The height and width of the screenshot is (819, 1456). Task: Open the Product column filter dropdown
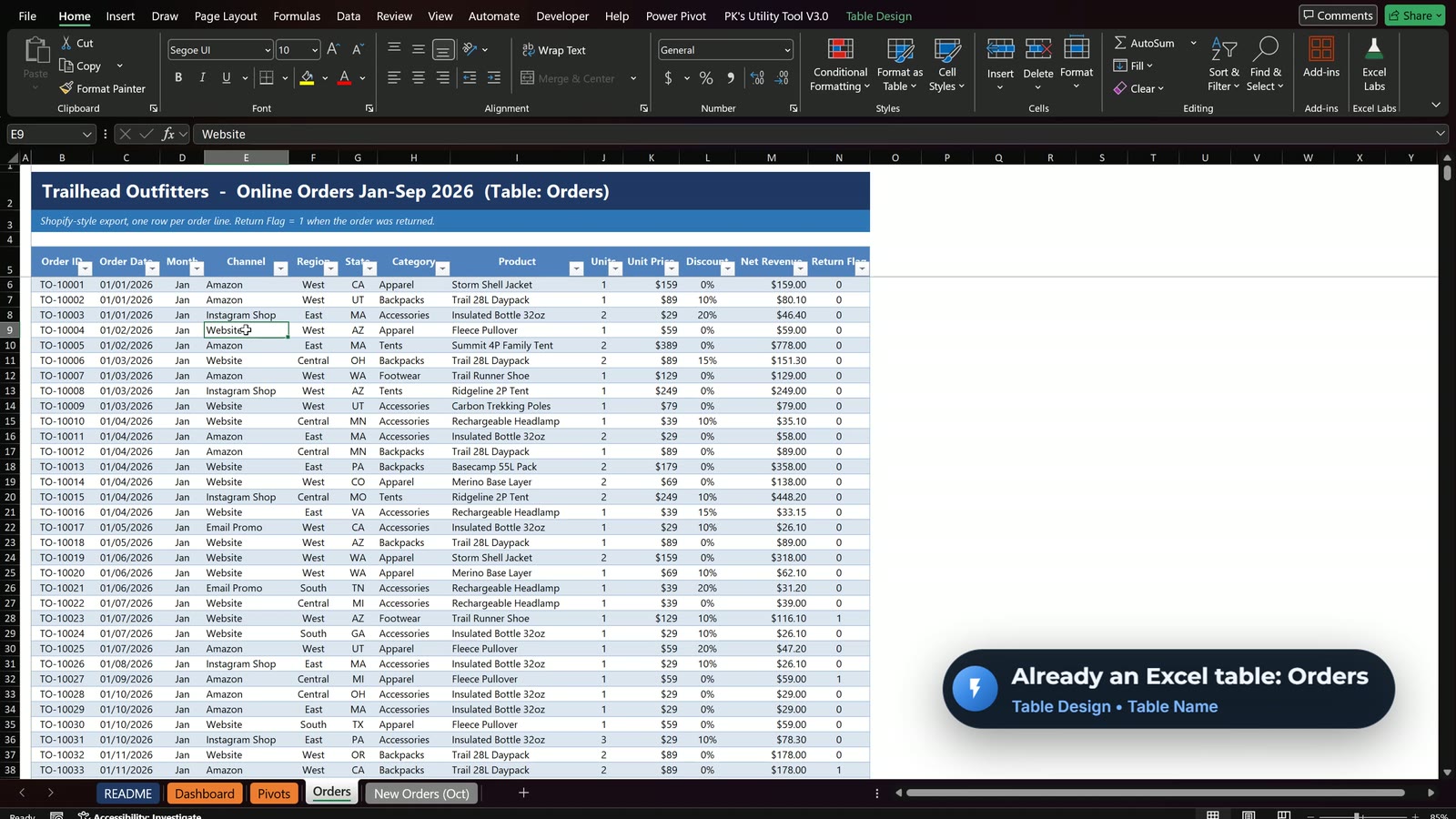click(576, 268)
